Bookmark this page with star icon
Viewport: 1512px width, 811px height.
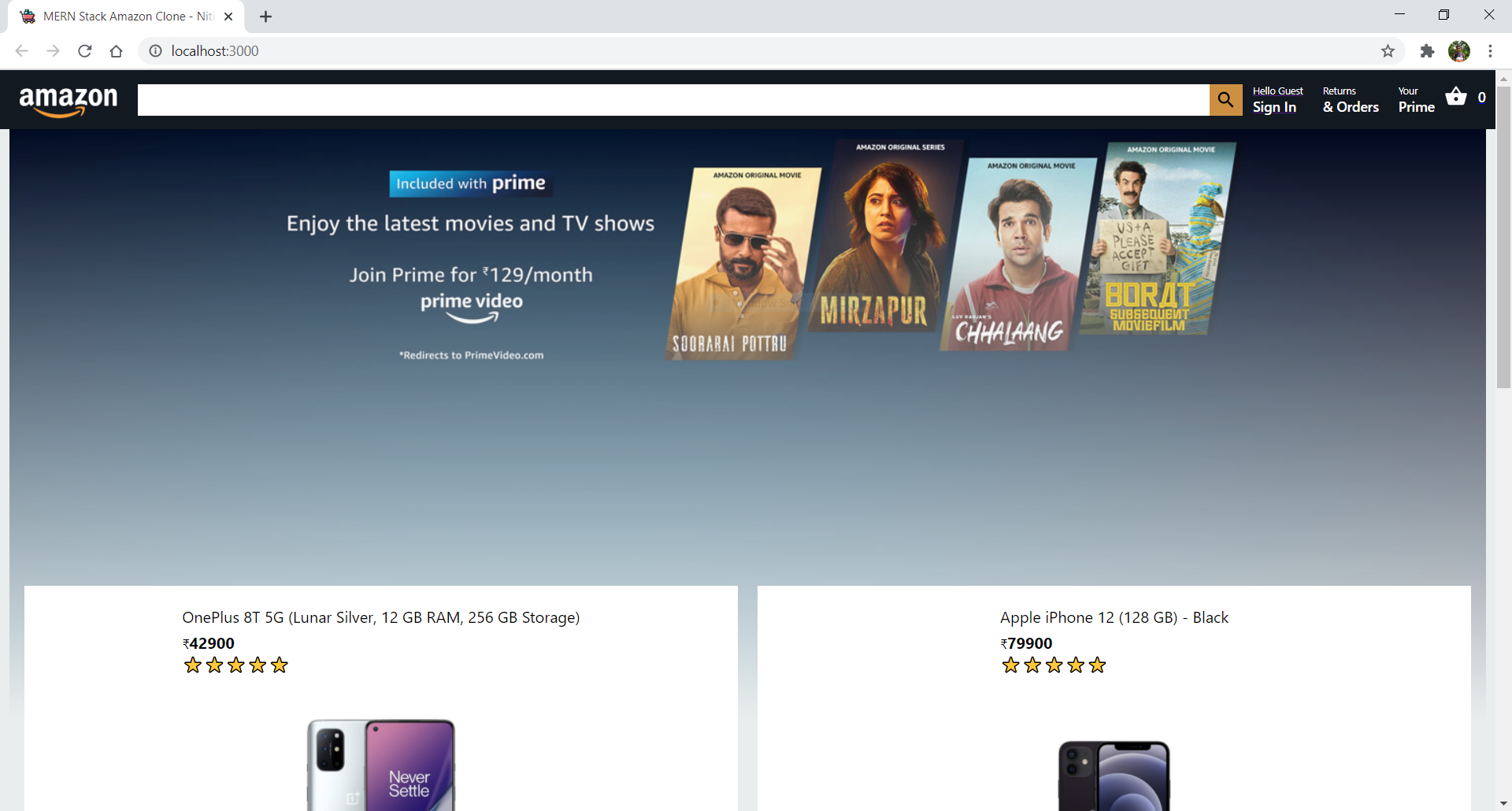pos(1388,51)
